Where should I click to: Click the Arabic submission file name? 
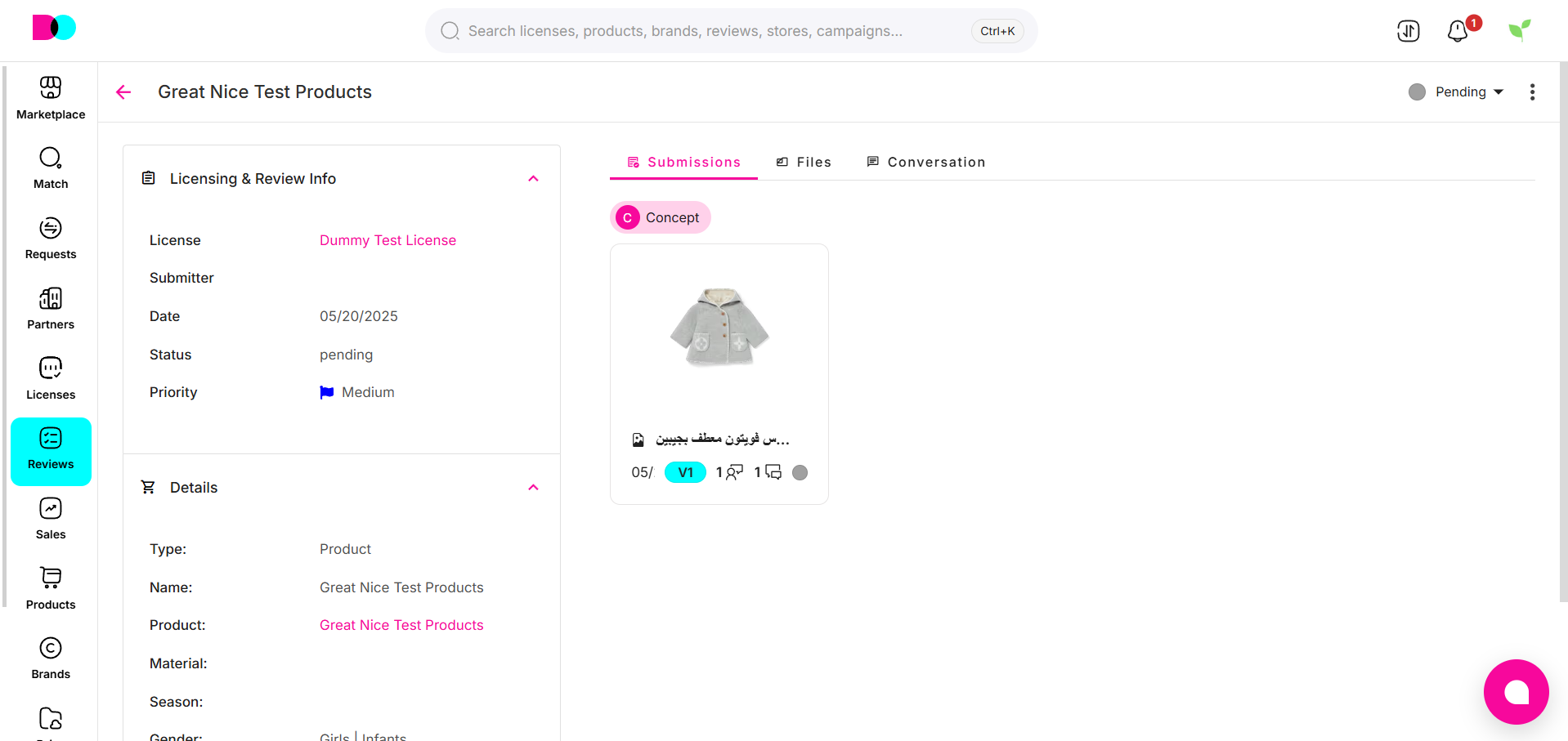tap(723, 440)
